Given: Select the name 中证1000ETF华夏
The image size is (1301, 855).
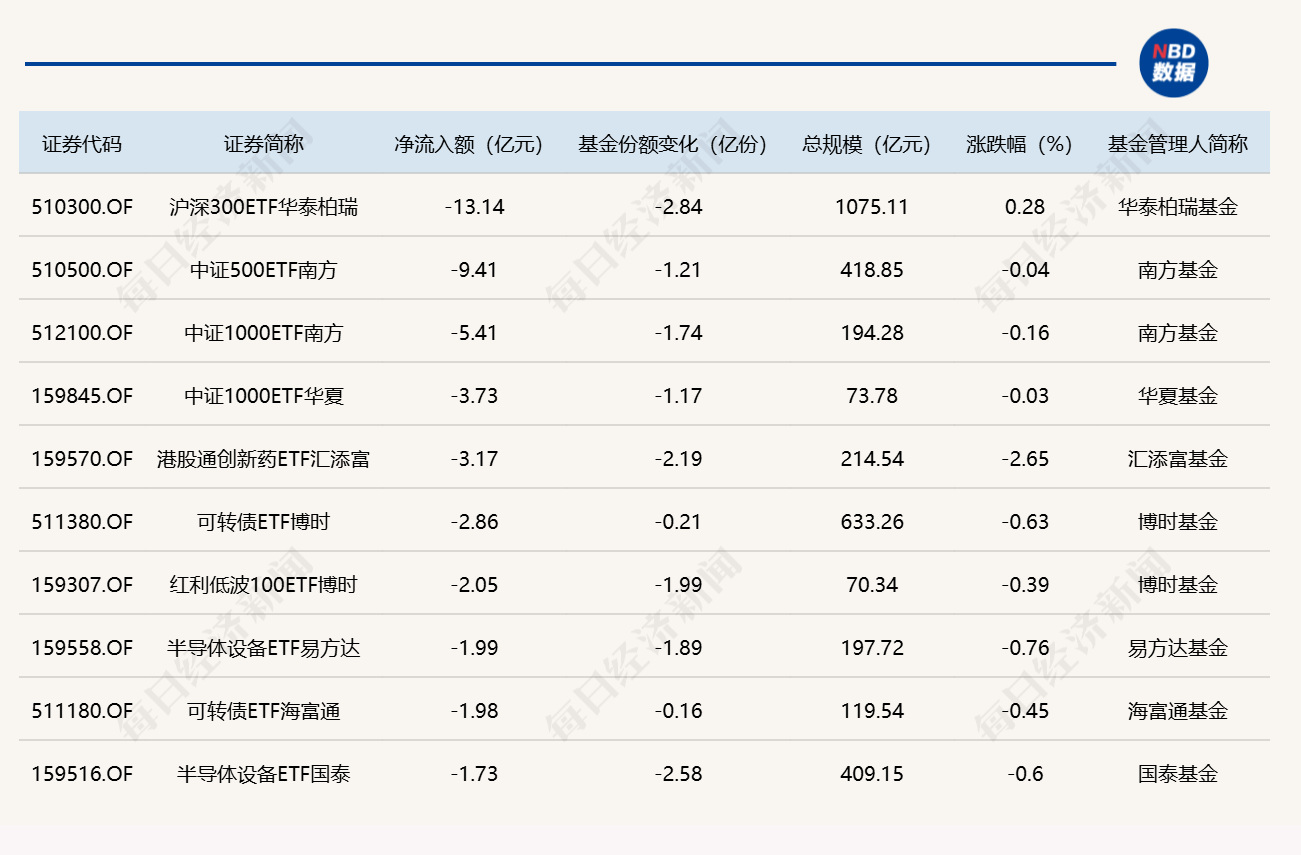Looking at the screenshot, I should tap(264, 396).
